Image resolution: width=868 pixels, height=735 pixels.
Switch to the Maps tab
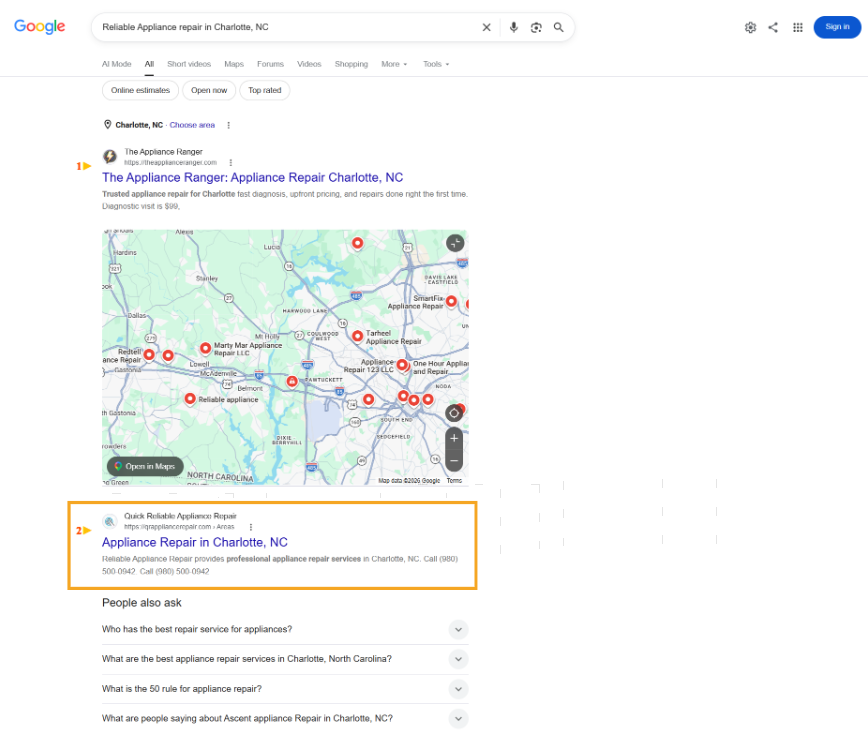pos(234,64)
